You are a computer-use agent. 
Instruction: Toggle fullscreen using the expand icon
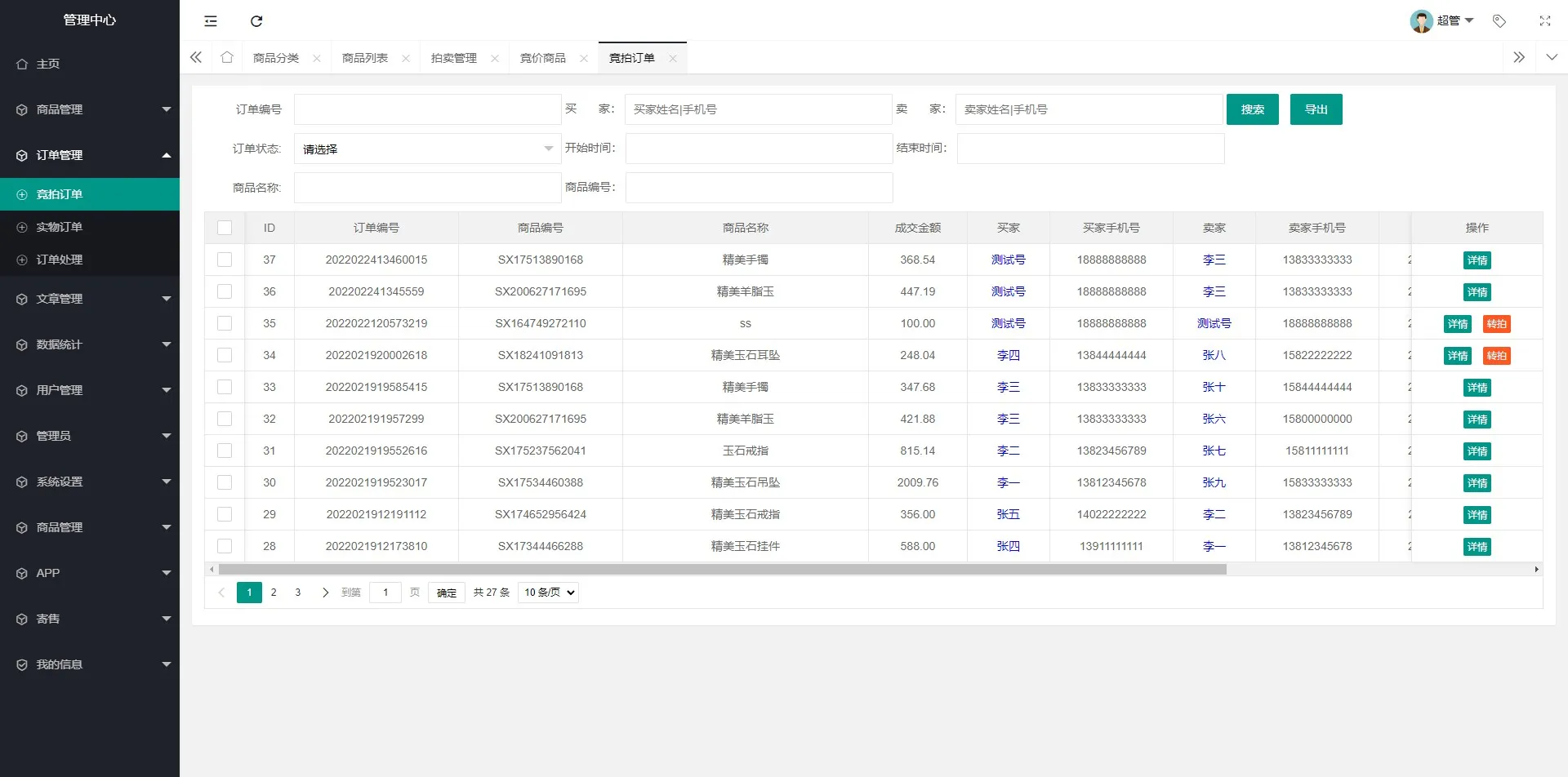coord(1544,21)
